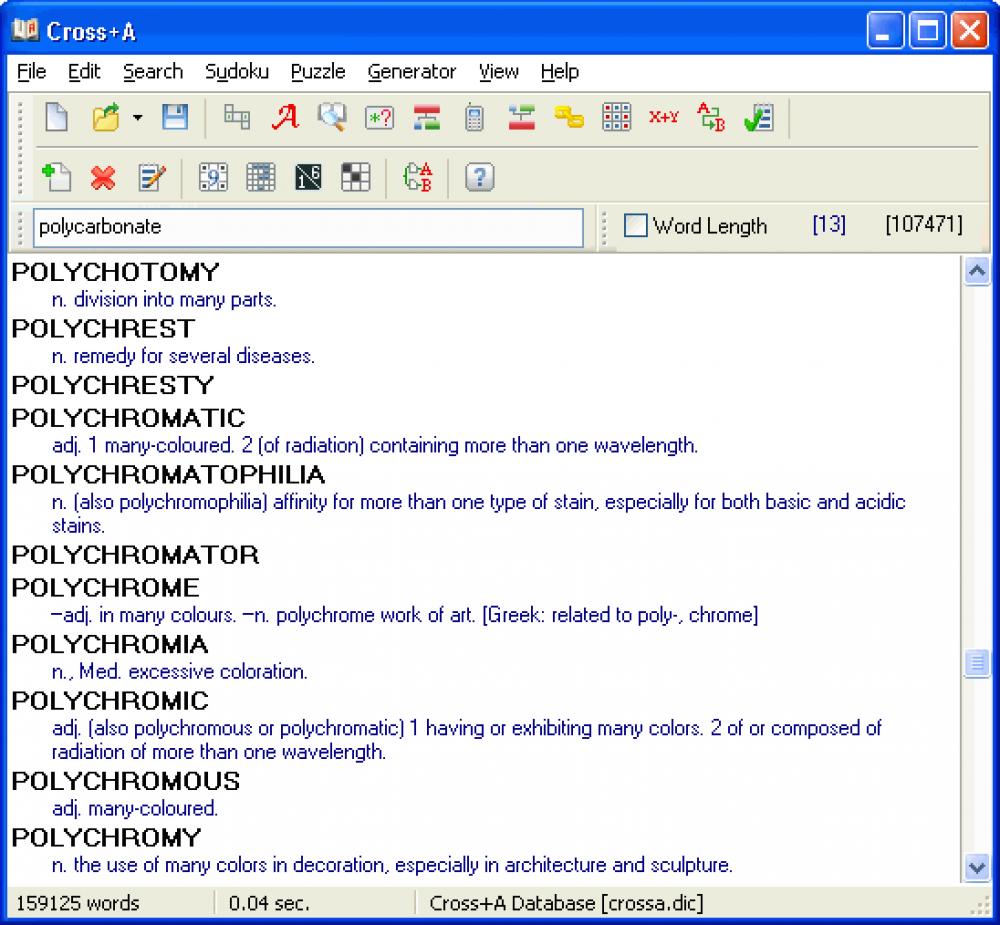1000x925 pixels.
Task: Click the X+Y equation tool icon
Action: tap(664, 117)
